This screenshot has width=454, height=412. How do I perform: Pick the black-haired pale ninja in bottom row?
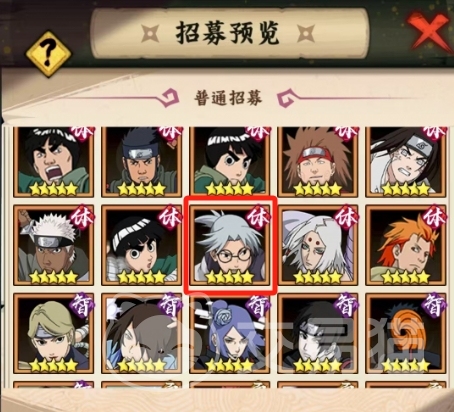pos(318,333)
